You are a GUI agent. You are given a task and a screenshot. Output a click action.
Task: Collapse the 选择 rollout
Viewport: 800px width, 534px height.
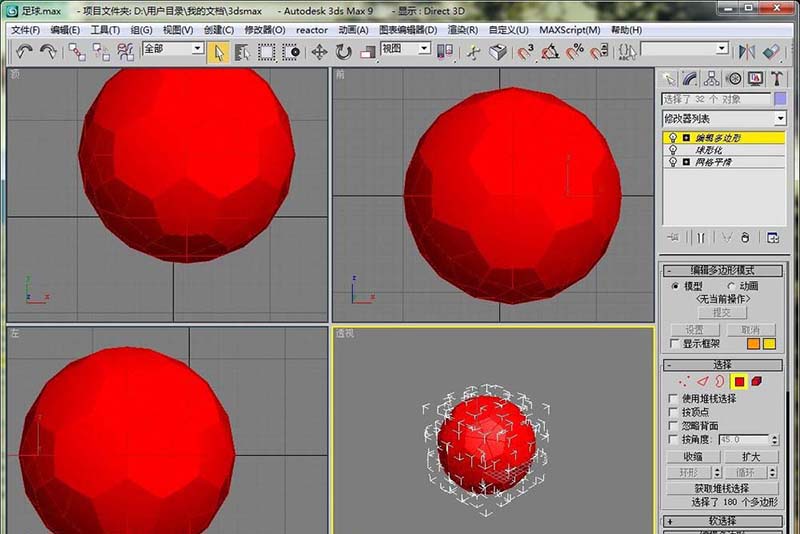coord(722,365)
